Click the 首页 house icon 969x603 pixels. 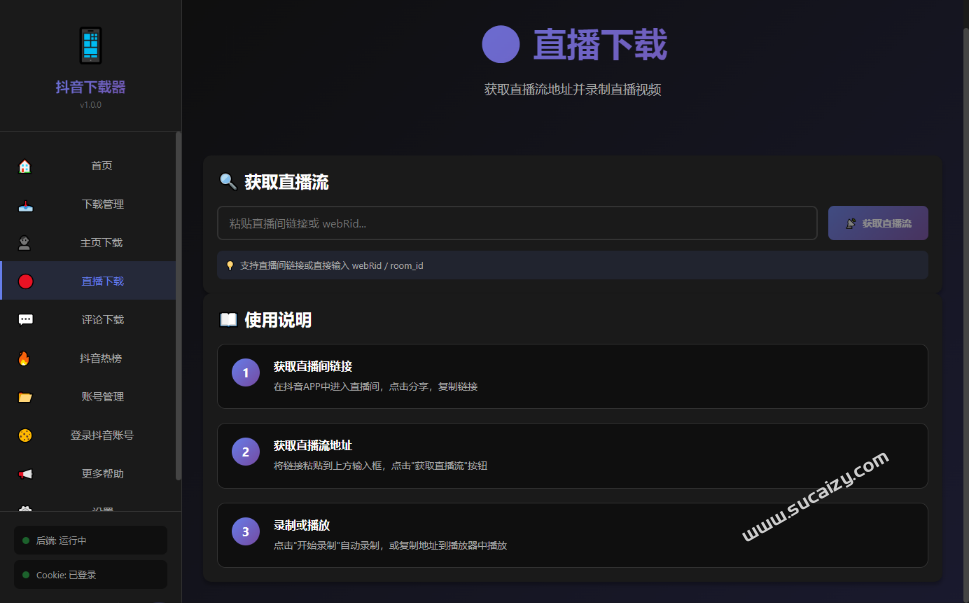pos(25,165)
